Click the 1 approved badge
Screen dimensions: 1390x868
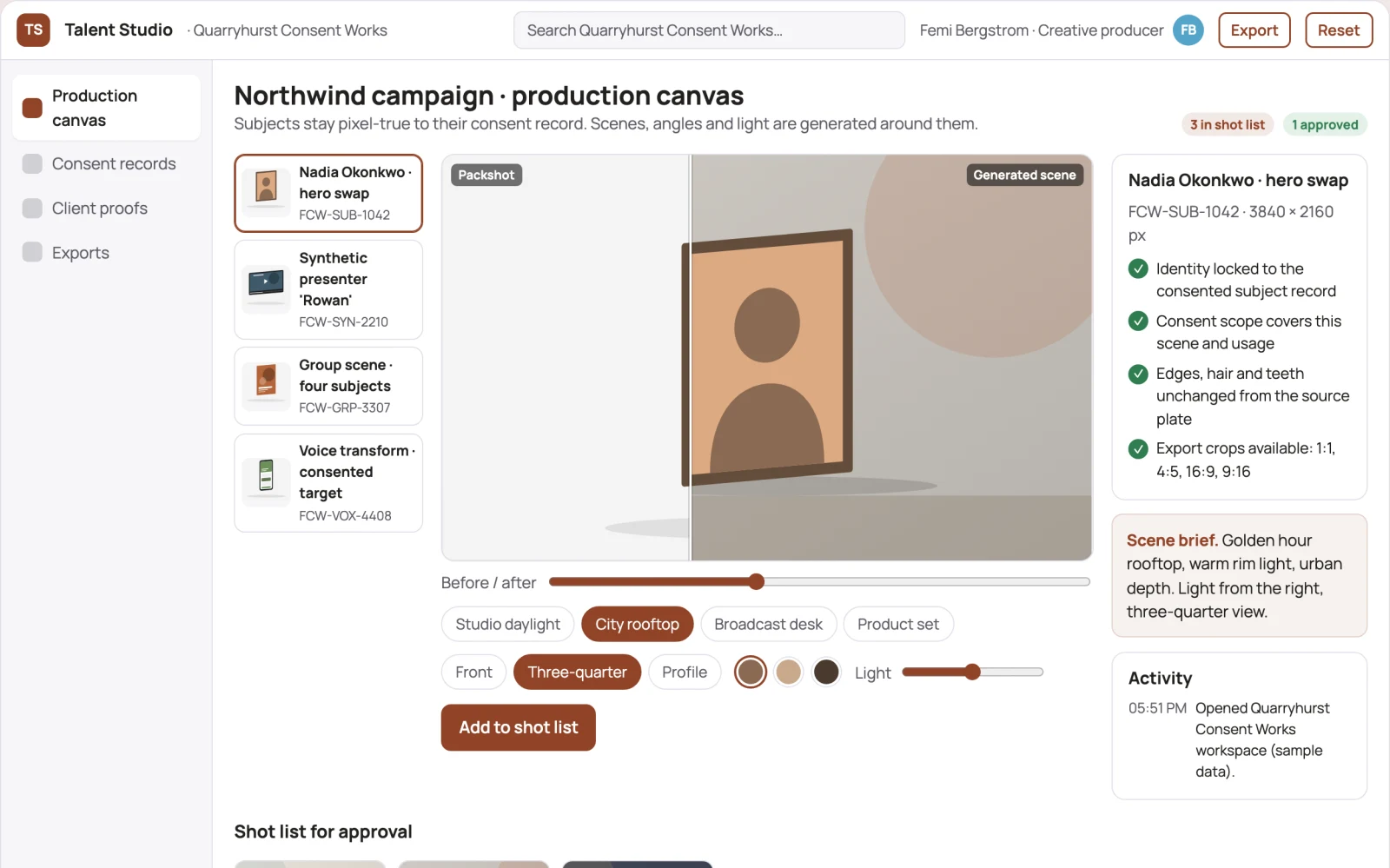click(x=1325, y=124)
